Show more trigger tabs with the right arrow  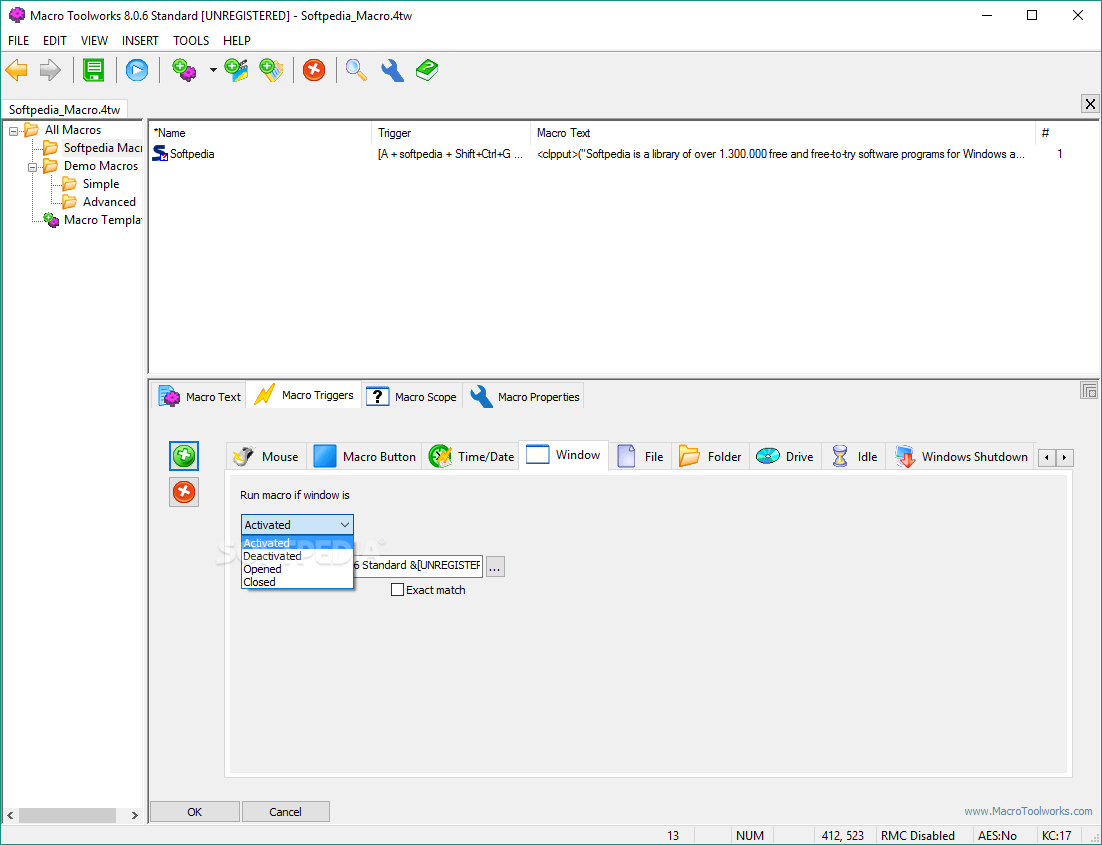tap(1065, 458)
